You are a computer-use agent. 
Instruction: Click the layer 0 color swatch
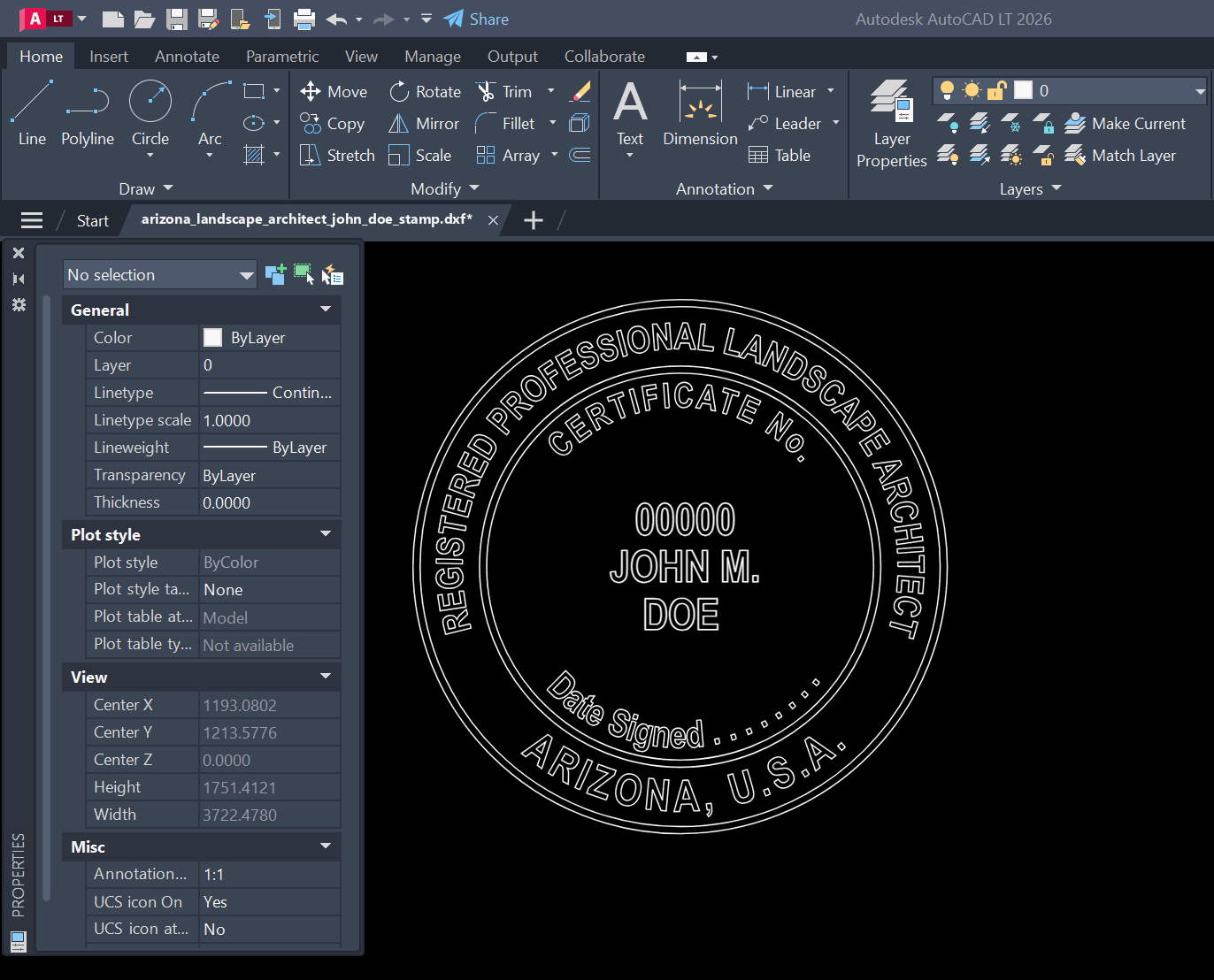tap(1023, 90)
